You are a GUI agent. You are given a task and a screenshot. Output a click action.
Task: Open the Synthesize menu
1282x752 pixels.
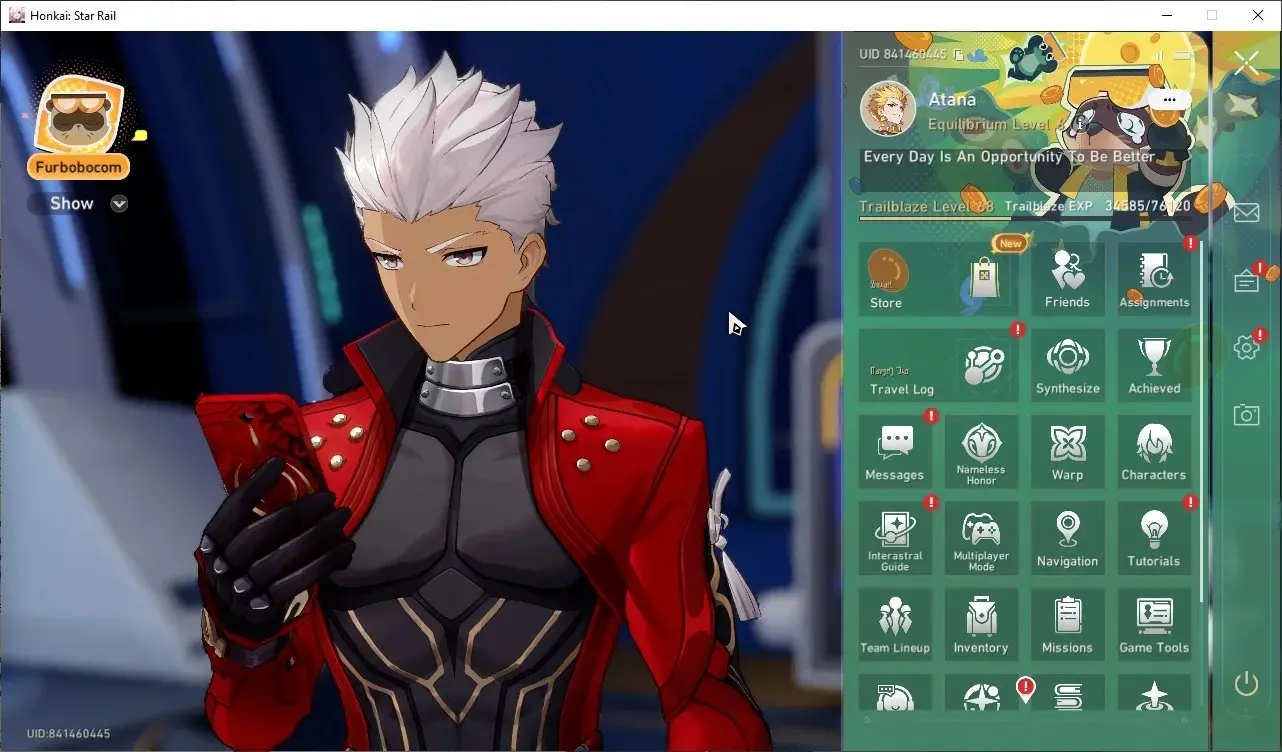click(x=1067, y=366)
